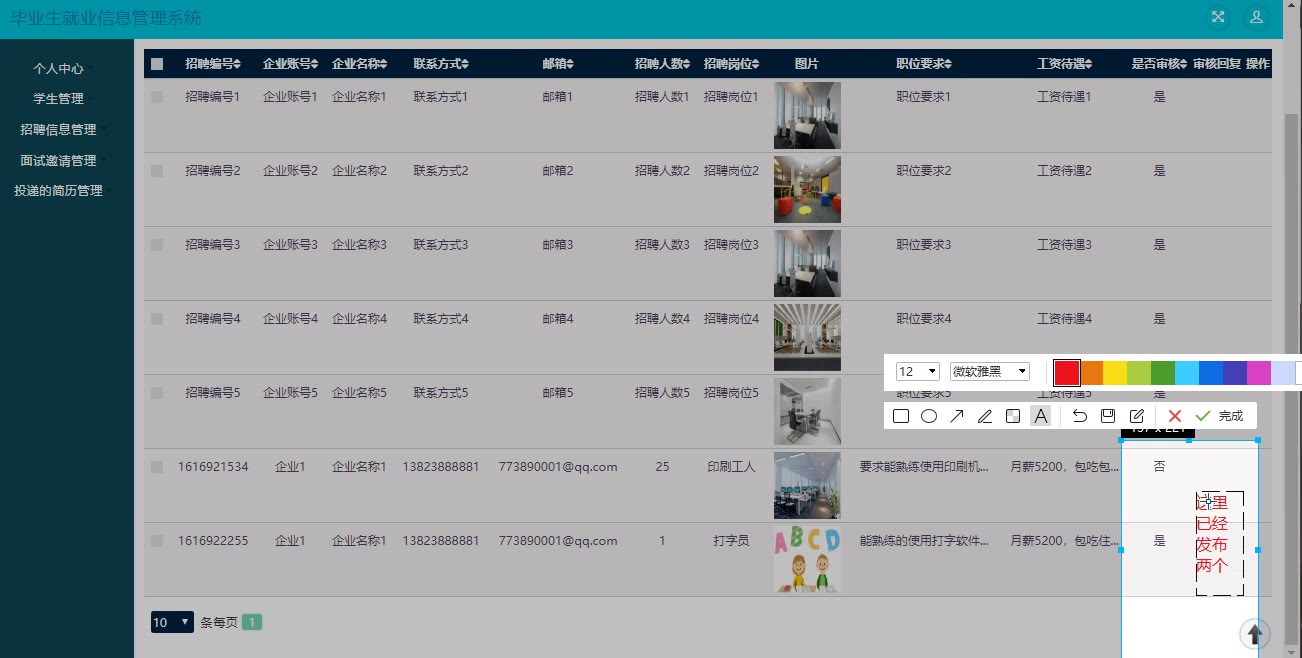Open 投递的简历管理 sidebar menu
Image resolution: width=1302 pixels, height=658 pixels.
coord(58,191)
